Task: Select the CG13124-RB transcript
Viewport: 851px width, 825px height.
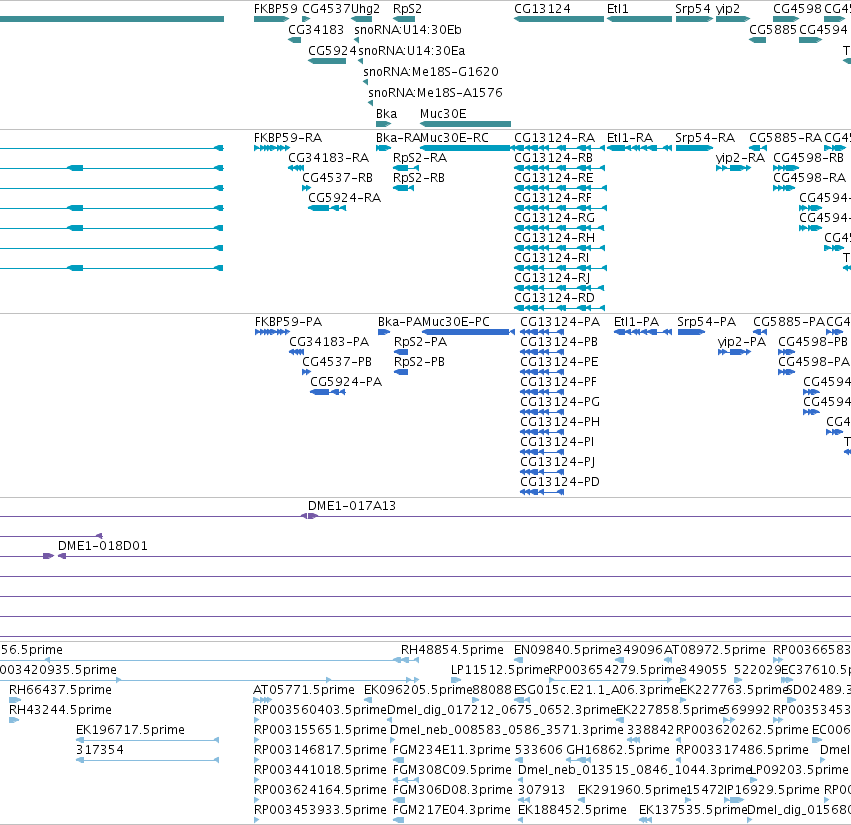Action: [554, 158]
